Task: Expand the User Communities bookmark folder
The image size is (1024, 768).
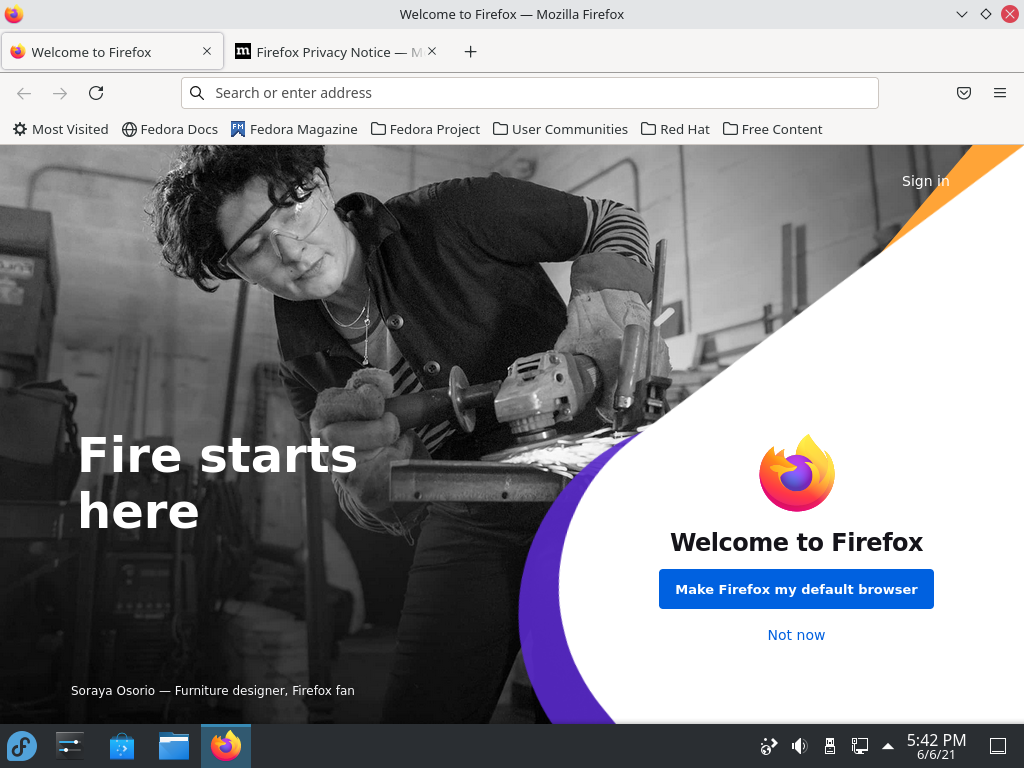Action: point(560,129)
